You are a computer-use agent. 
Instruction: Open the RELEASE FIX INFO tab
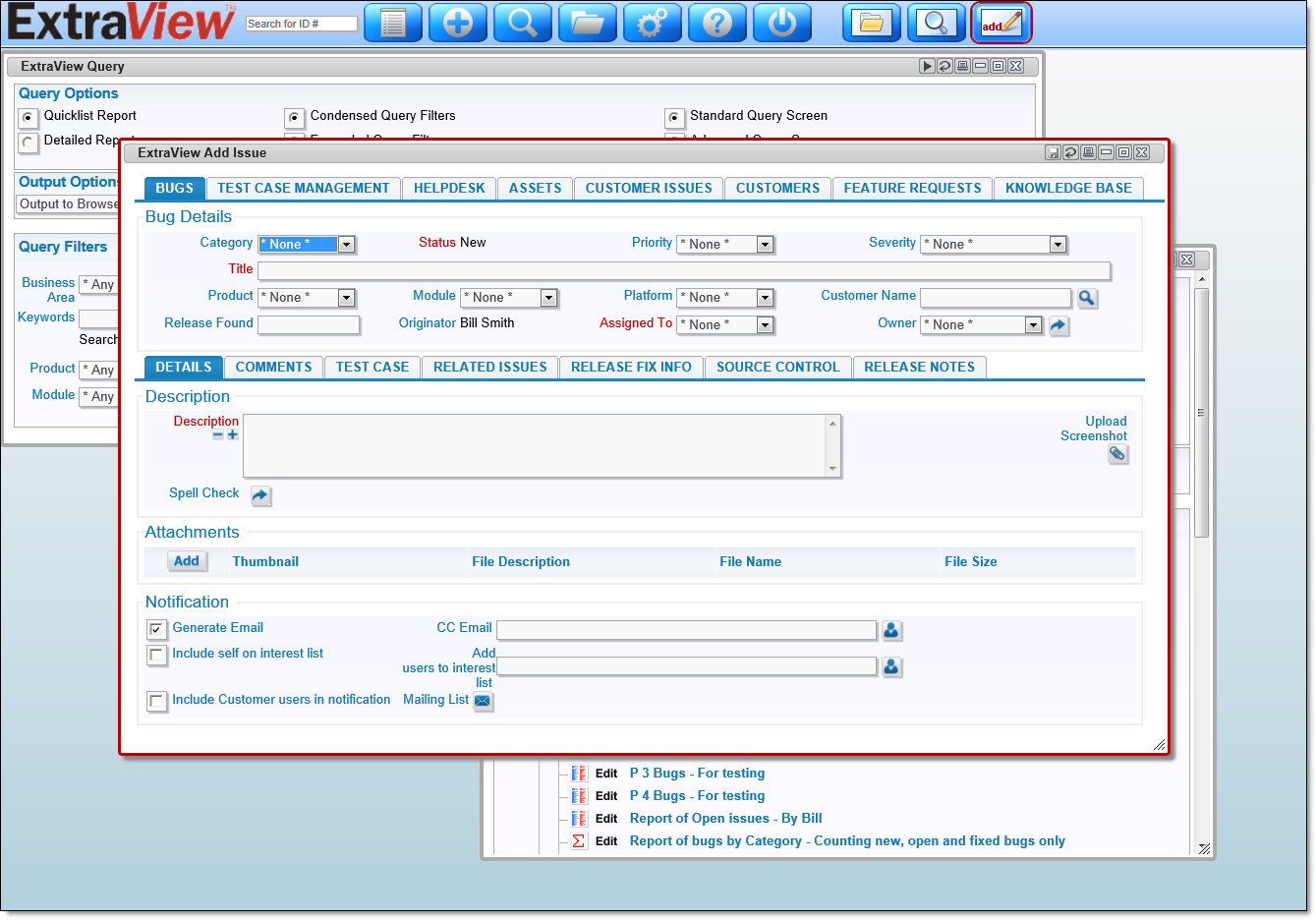coord(631,368)
